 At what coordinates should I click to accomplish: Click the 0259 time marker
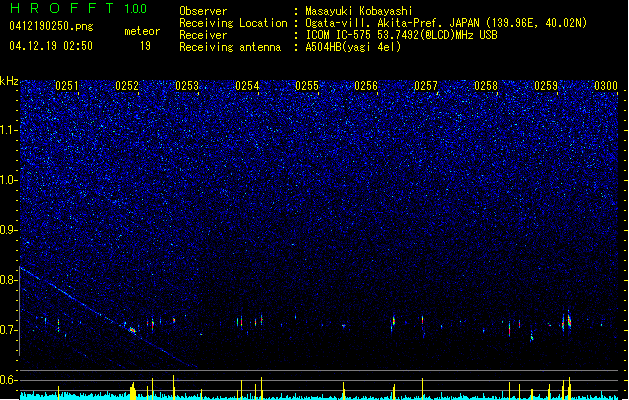coord(546,86)
